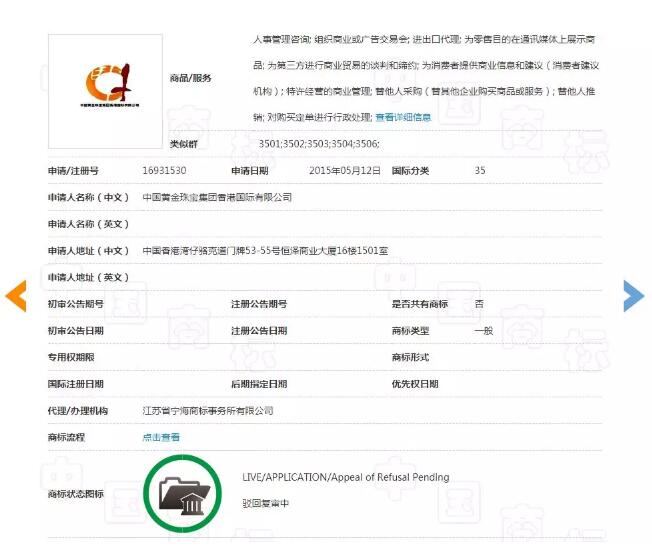Go to next trademark with blue arrow
Image resolution: width=652 pixels, height=547 pixels.
pos(634,296)
